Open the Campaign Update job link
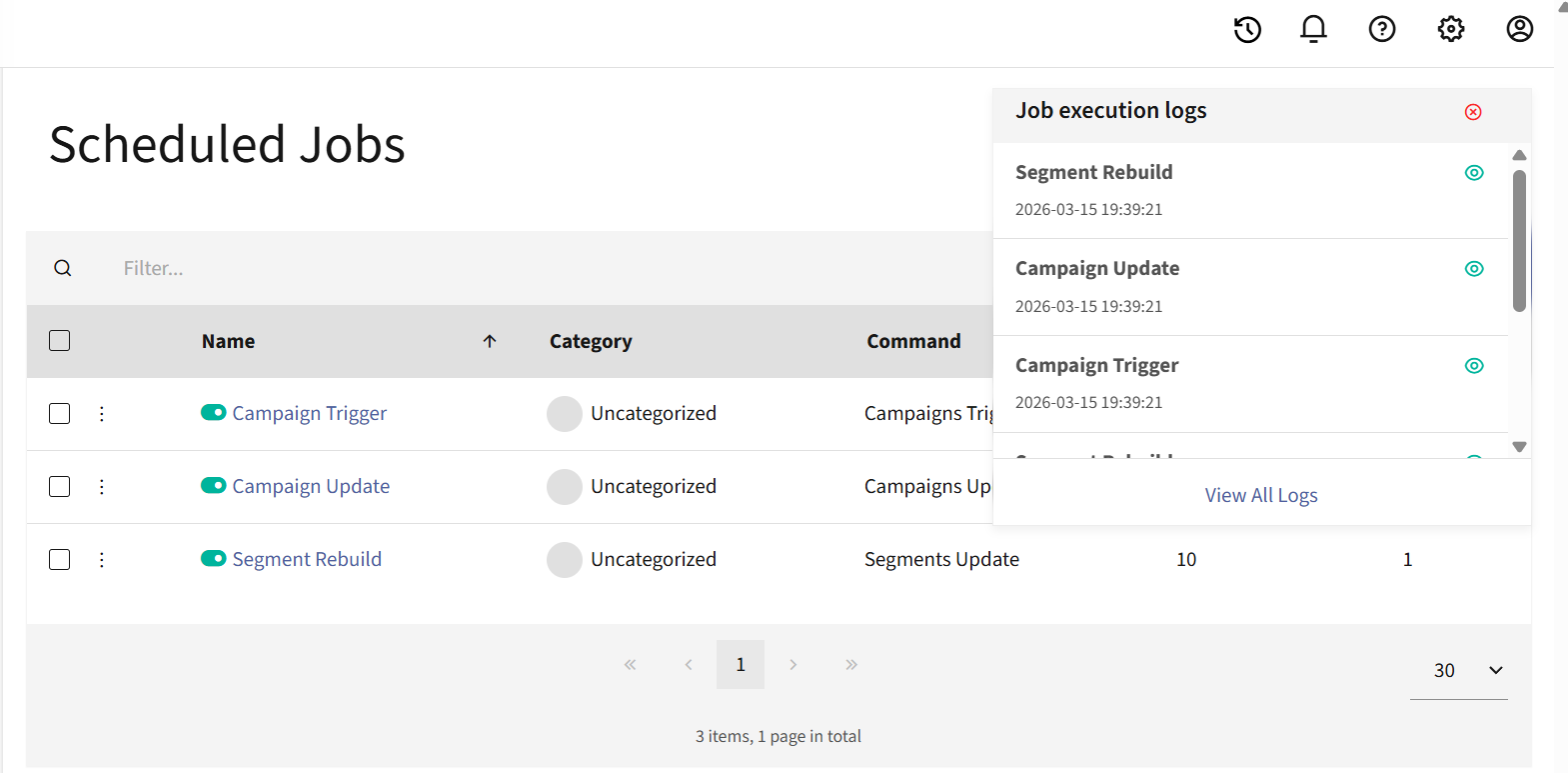Image resolution: width=1568 pixels, height=773 pixels. (x=311, y=487)
